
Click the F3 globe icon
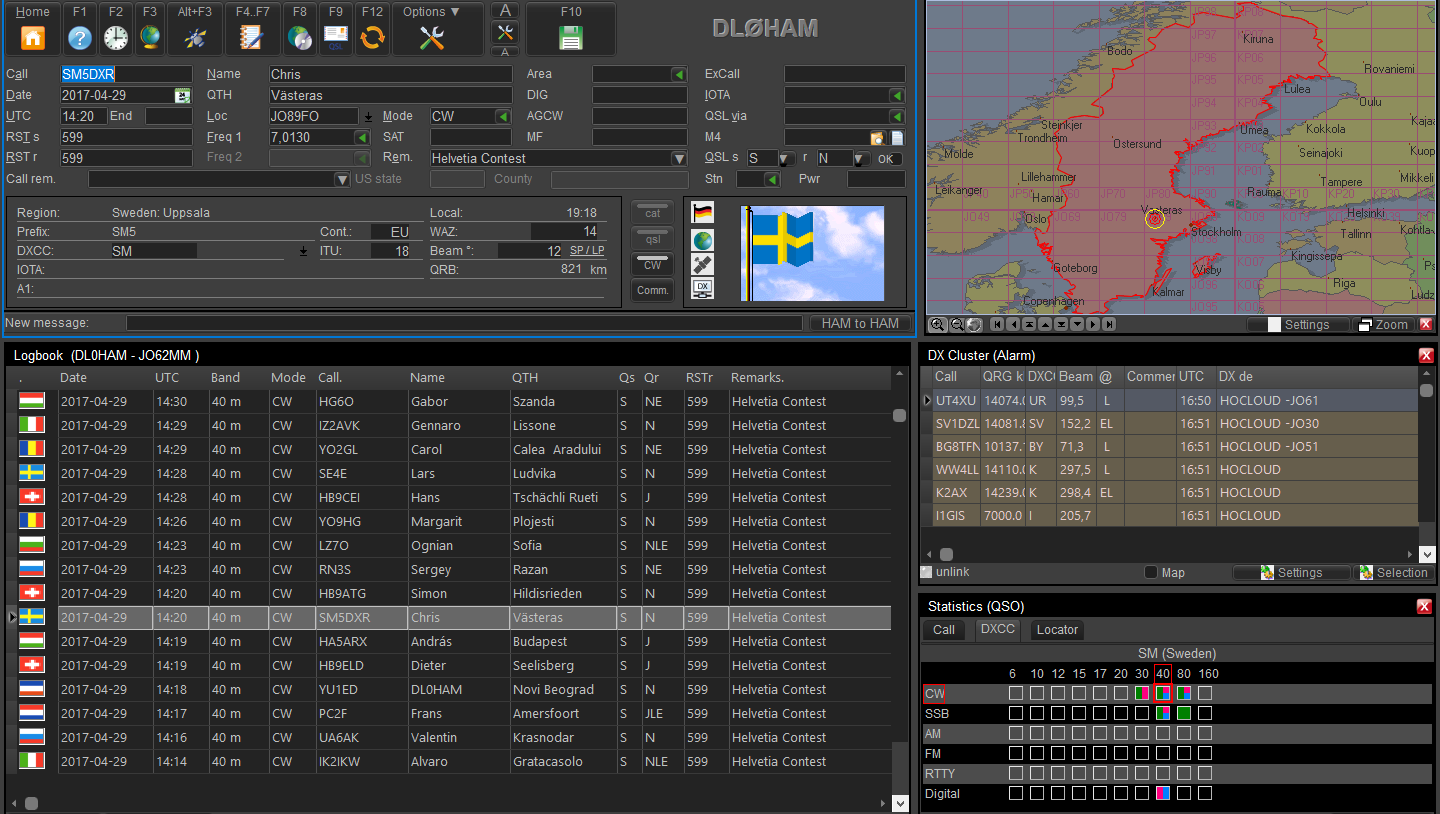[x=150, y=28]
